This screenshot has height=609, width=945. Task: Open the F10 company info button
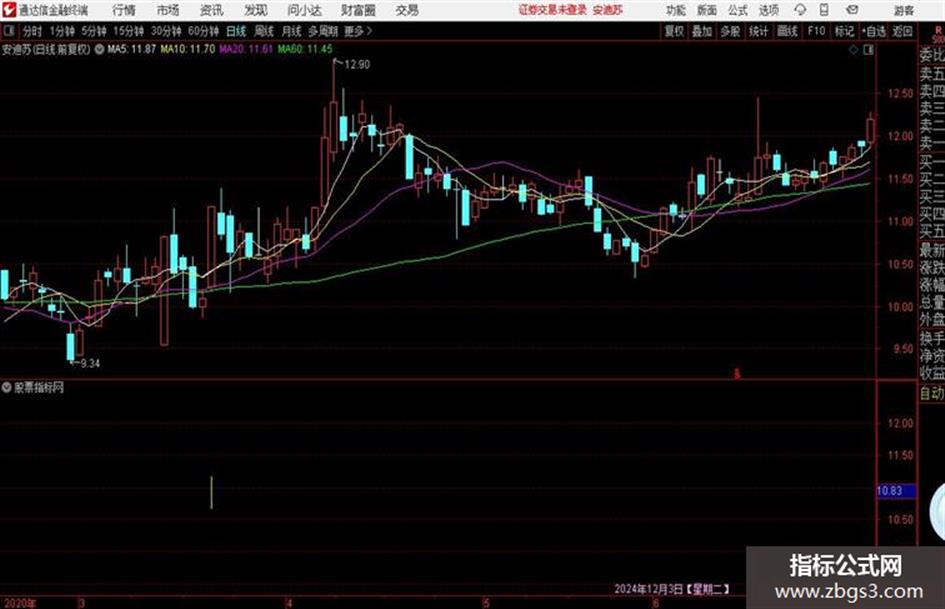pos(817,31)
